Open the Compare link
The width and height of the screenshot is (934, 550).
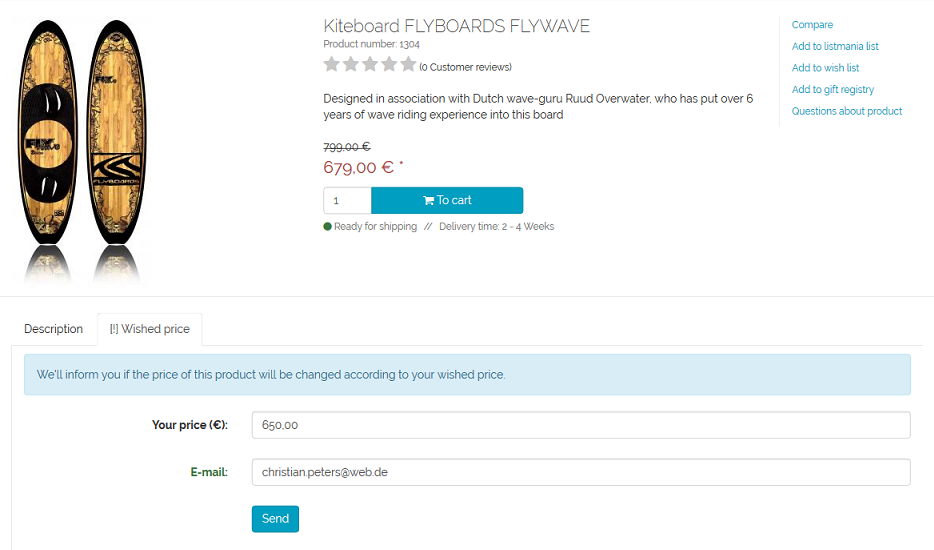[x=812, y=25]
